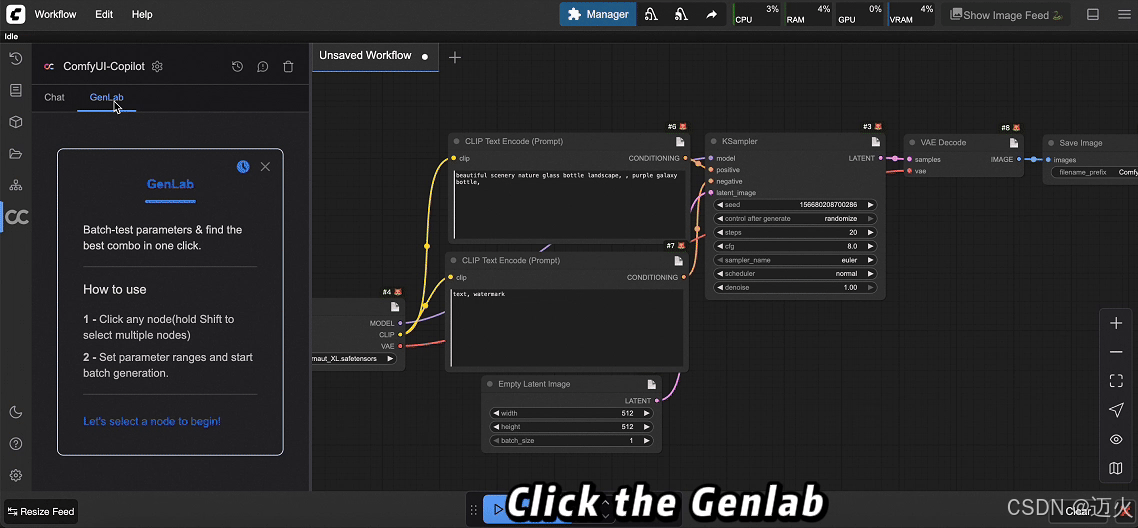Click the positive prompt text area
1138x528 pixels.
pos(568,205)
